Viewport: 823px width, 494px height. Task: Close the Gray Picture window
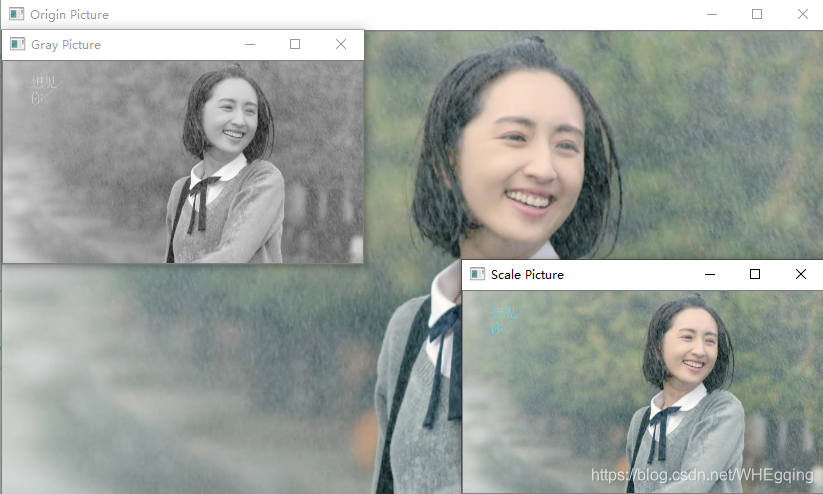341,44
